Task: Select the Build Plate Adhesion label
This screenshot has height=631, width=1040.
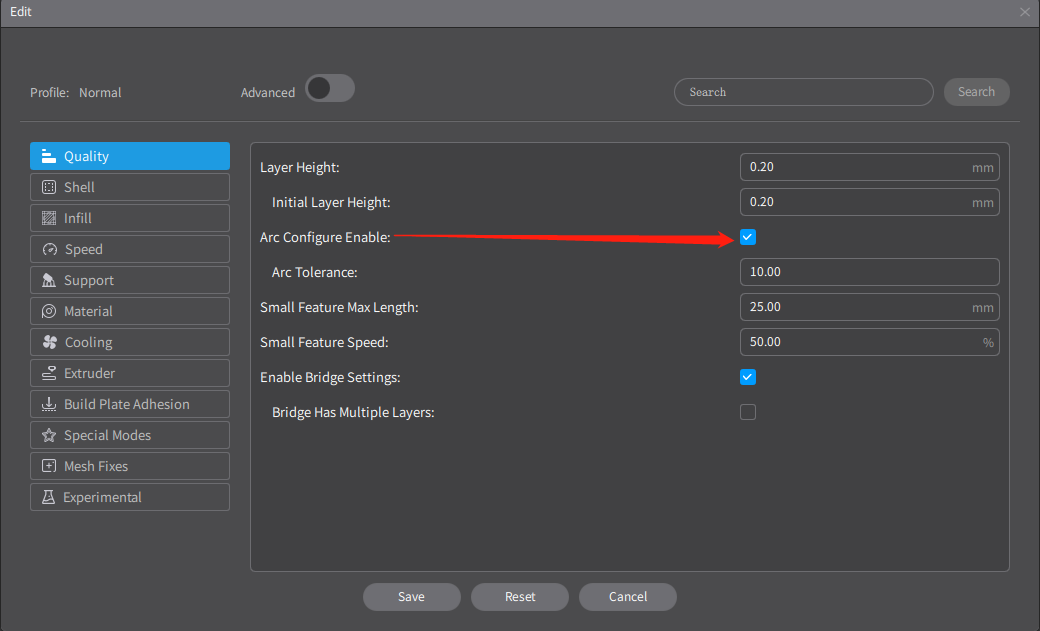Action: click(x=127, y=404)
